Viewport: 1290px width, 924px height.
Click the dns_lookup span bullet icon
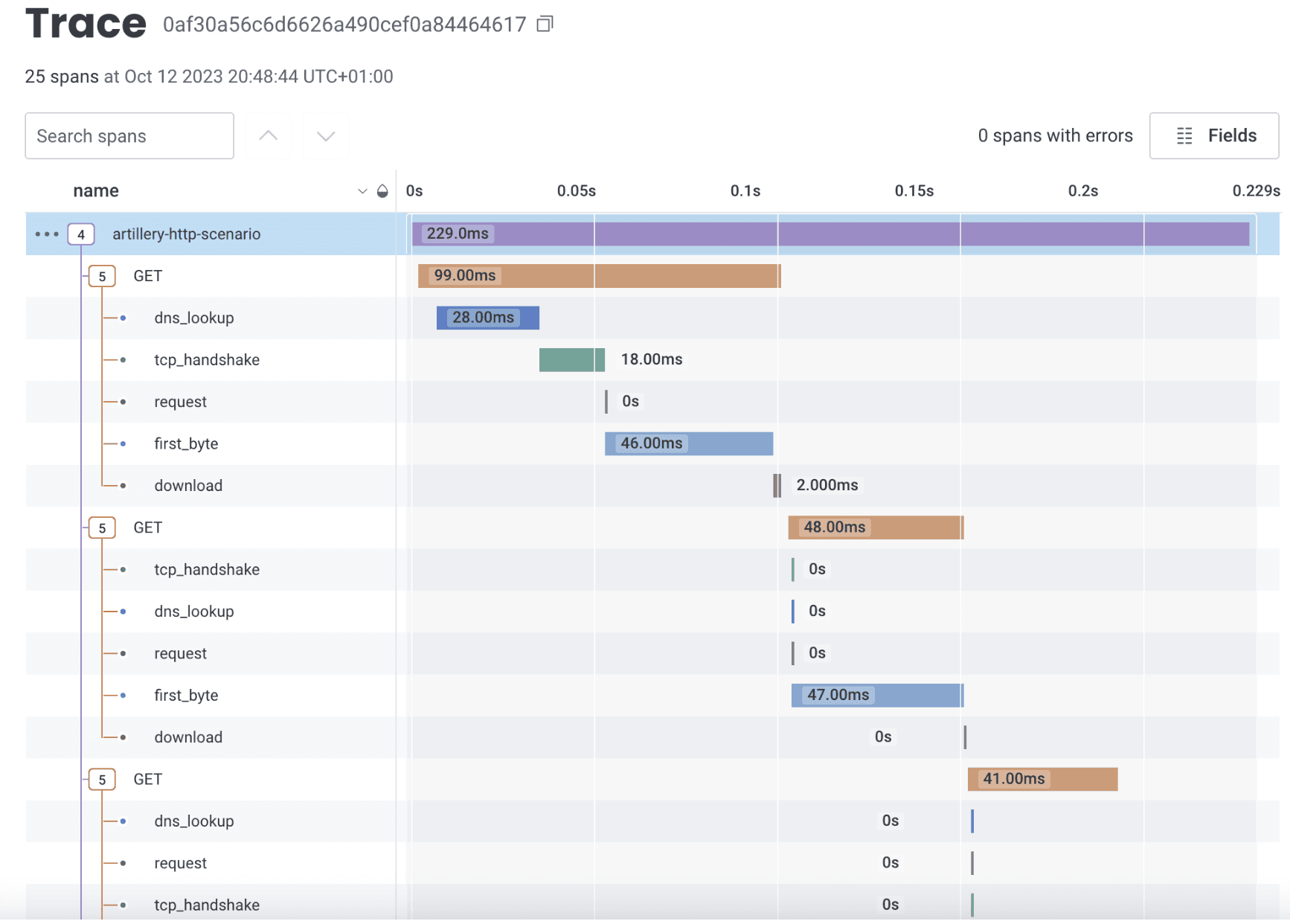122,318
